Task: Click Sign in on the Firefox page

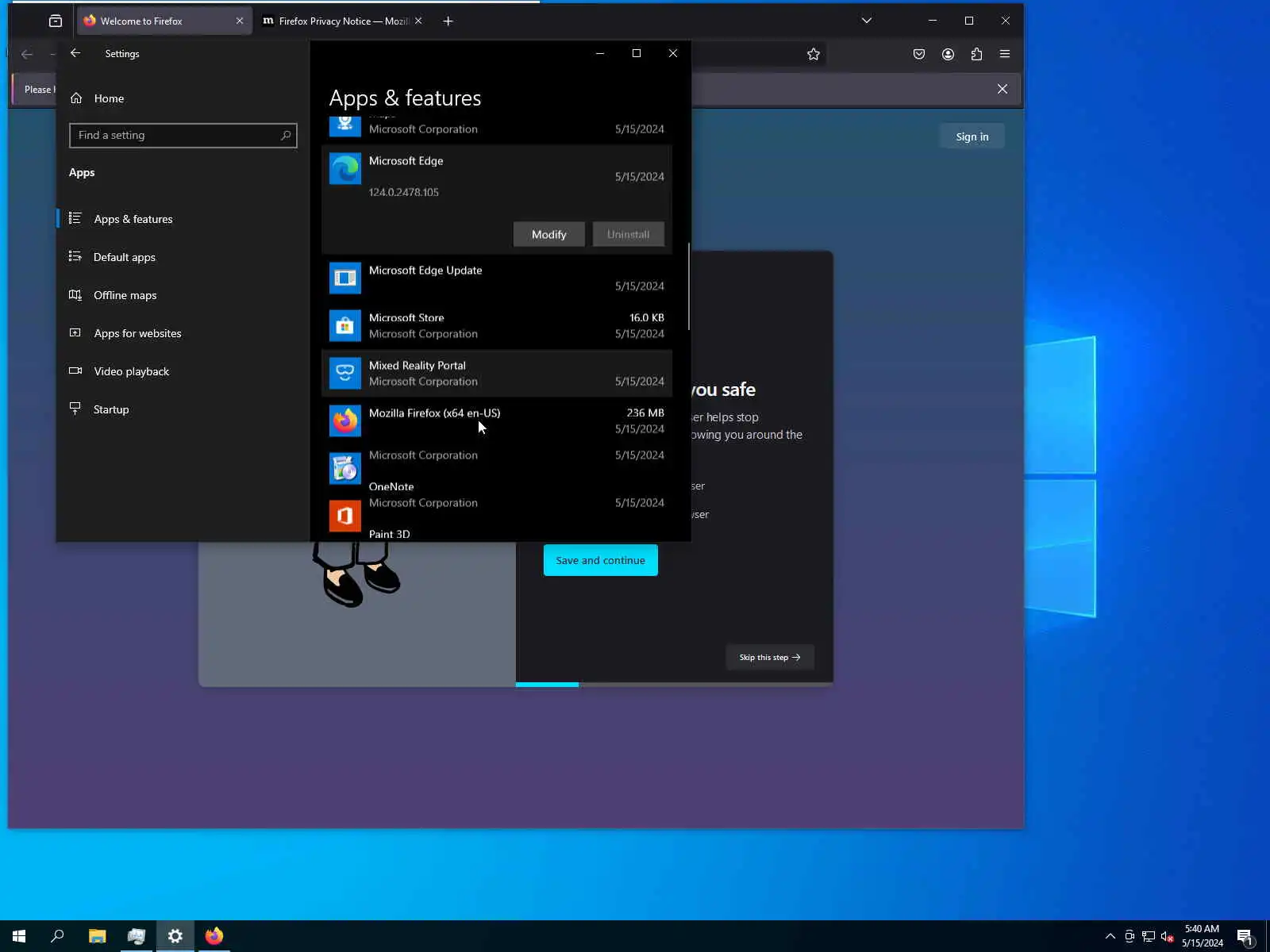Action: pos(972,136)
